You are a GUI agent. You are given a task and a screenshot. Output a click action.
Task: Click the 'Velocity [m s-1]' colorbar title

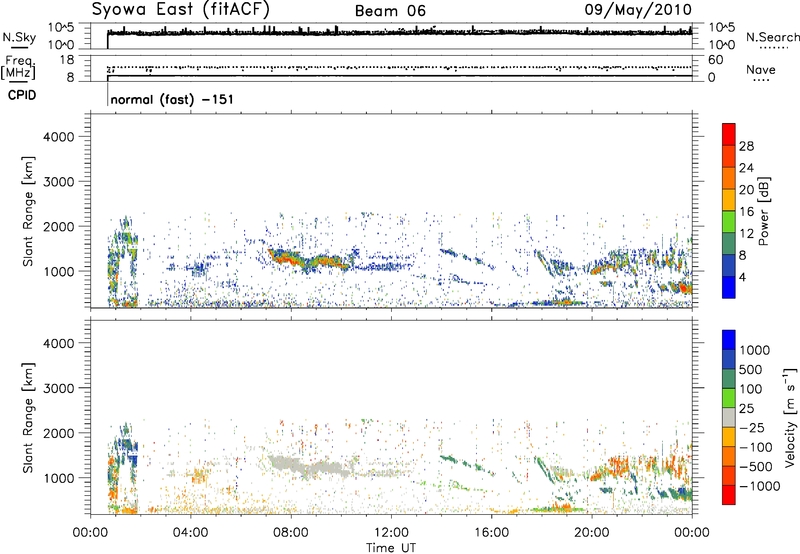[x=790, y=417]
